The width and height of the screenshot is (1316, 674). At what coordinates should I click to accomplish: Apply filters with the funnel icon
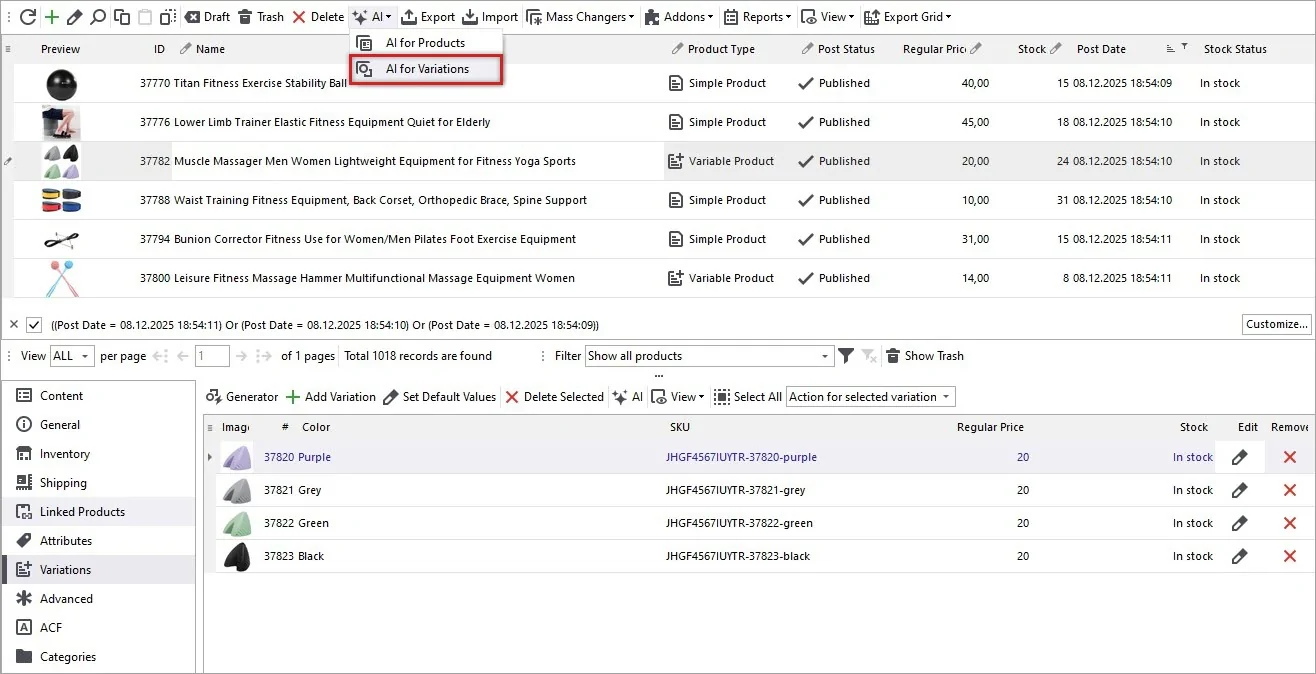(845, 356)
